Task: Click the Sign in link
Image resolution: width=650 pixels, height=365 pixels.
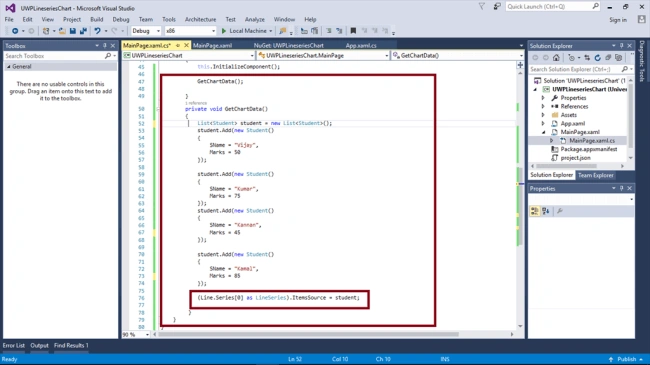Action: (x=618, y=20)
